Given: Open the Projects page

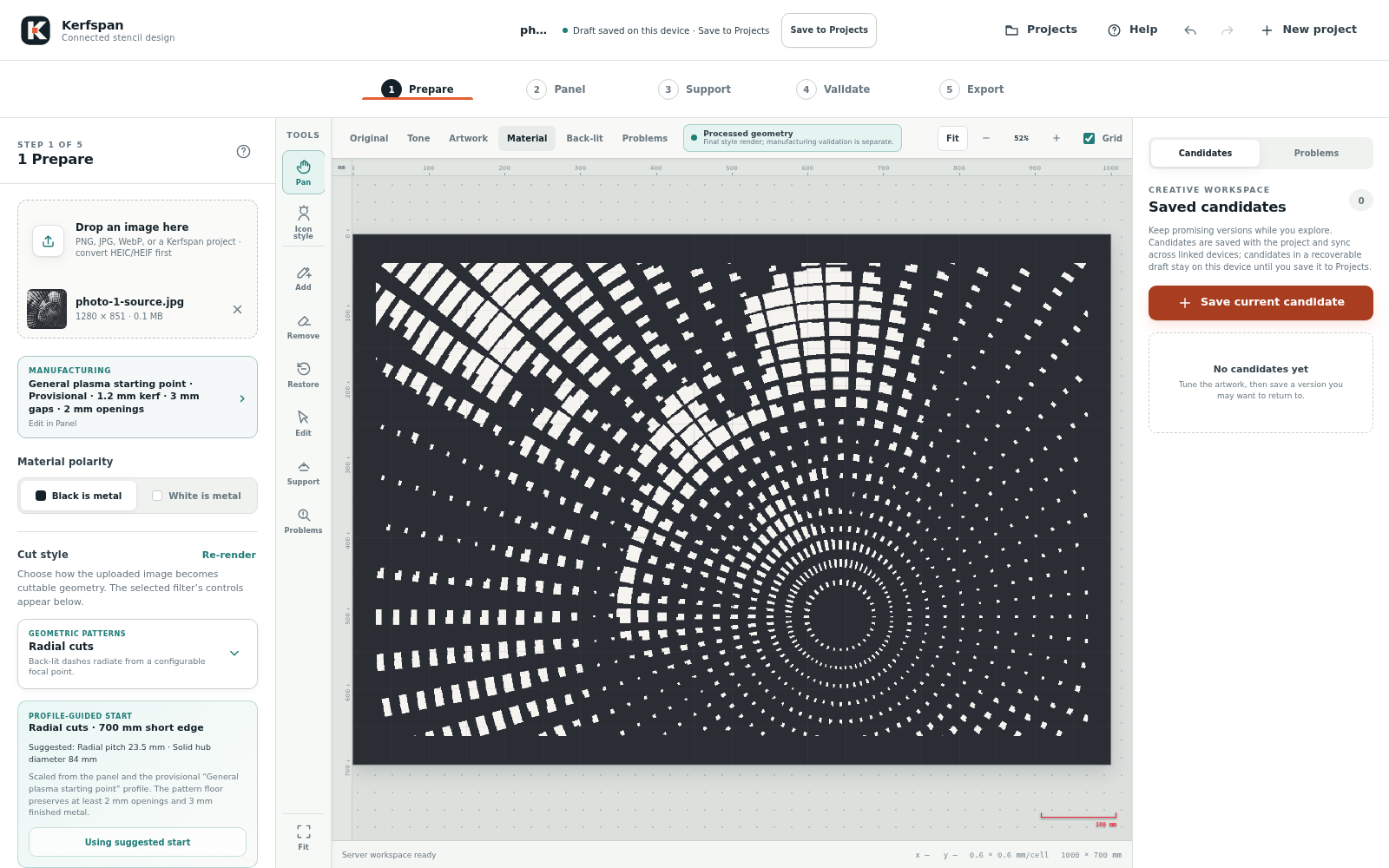Looking at the screenshot, I should pyautogui.click(x=1041, y=30).
